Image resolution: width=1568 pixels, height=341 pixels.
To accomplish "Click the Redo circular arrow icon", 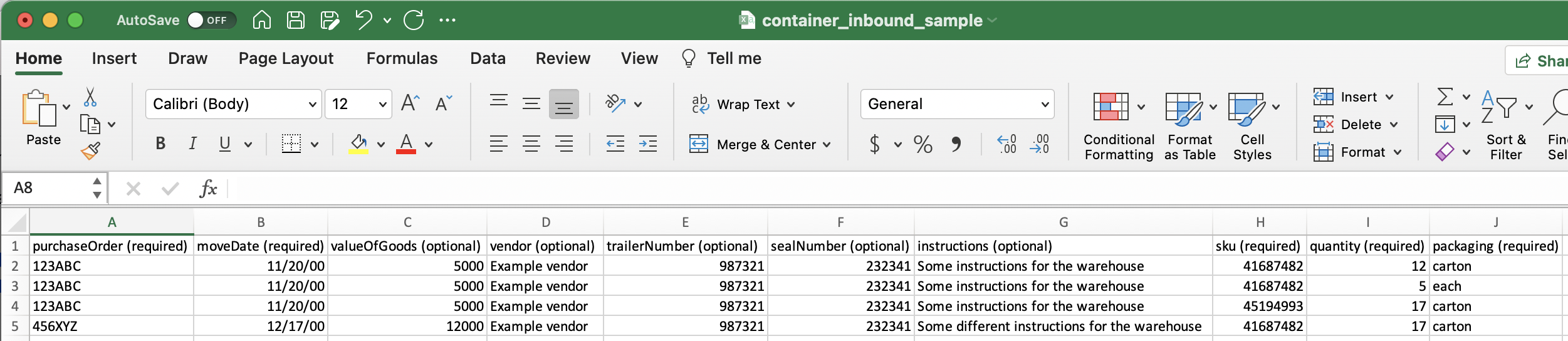I will [x=414, y=20].
